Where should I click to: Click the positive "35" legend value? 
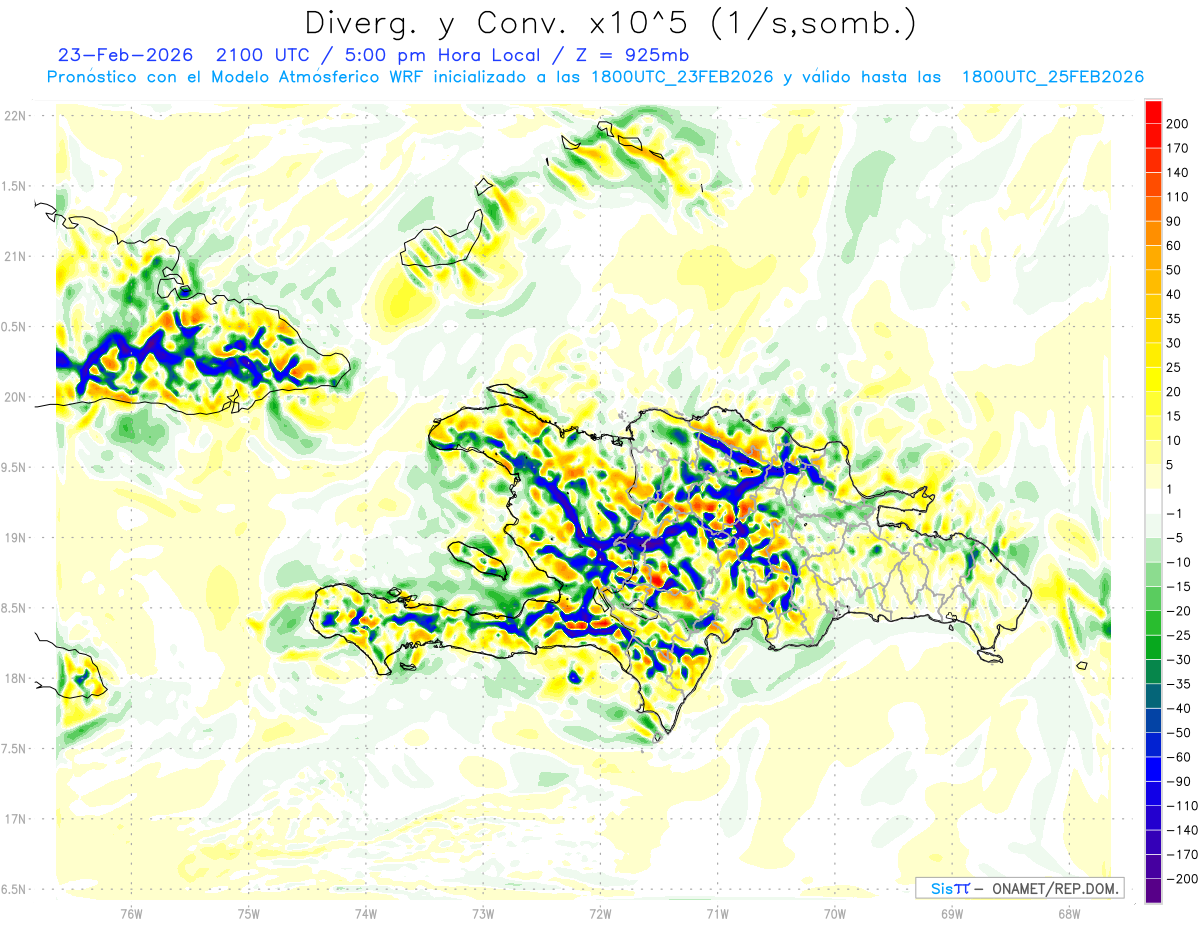[1174, 319]
